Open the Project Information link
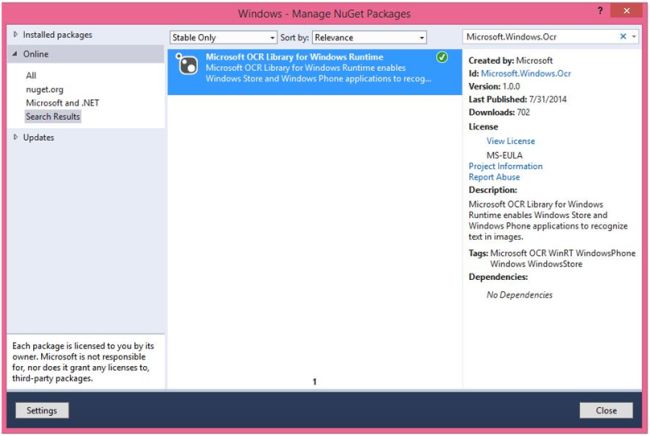 [x=505, y=166]
